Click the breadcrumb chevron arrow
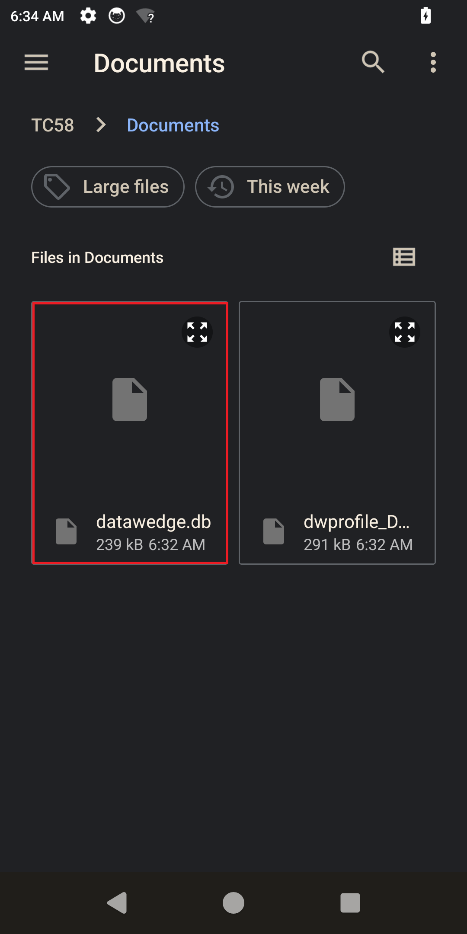Screen dimensions: 467x934 point(101,125)
